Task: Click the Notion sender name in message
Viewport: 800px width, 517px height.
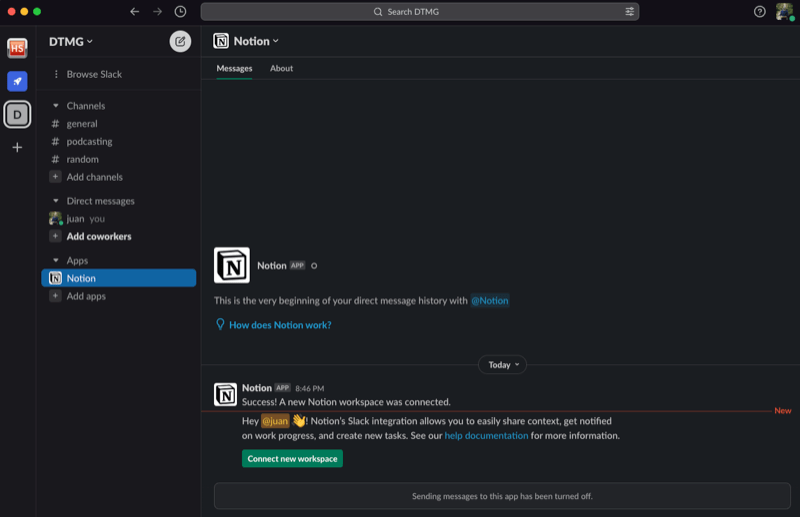Action: [257, 388]
